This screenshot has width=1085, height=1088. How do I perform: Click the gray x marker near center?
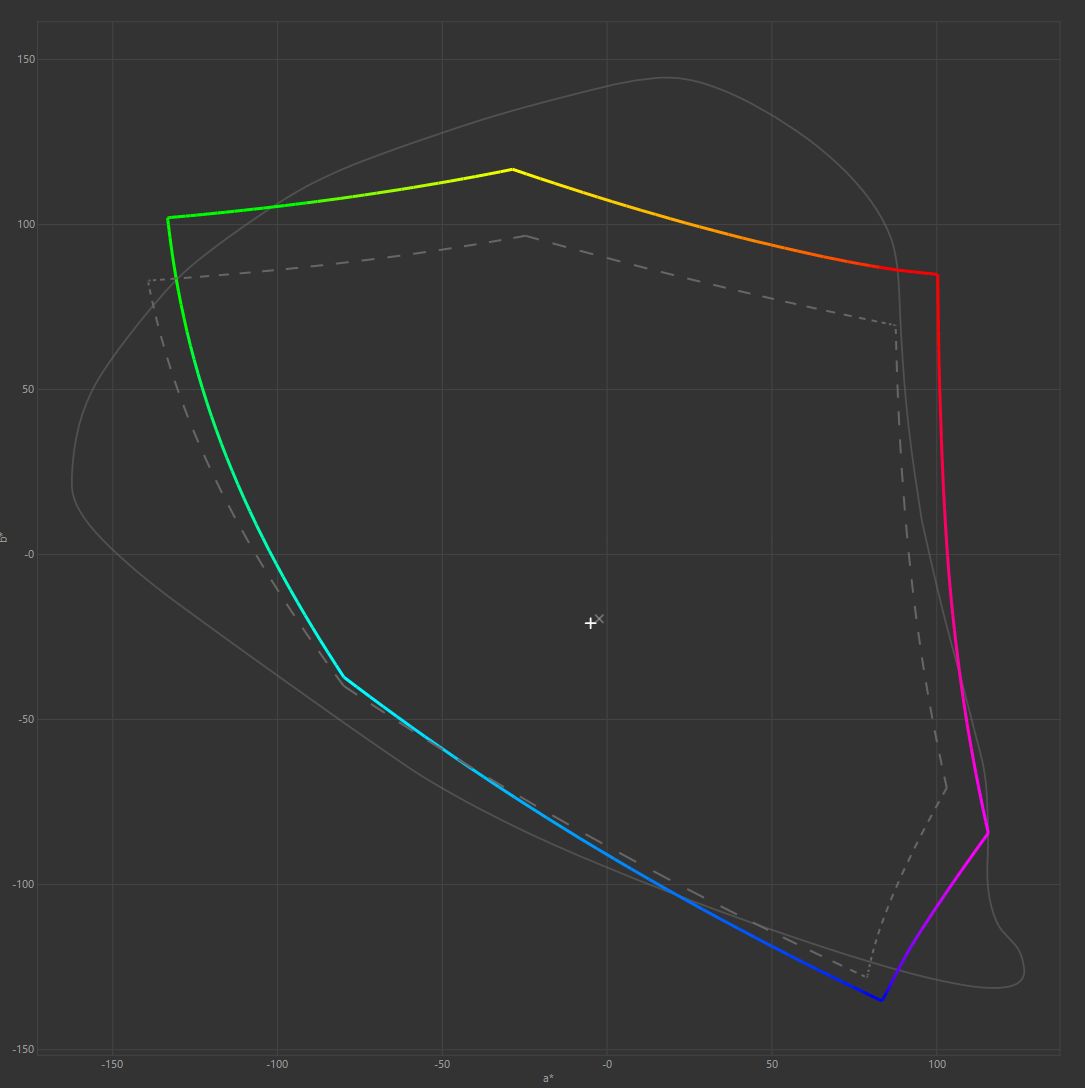point(599,619)
